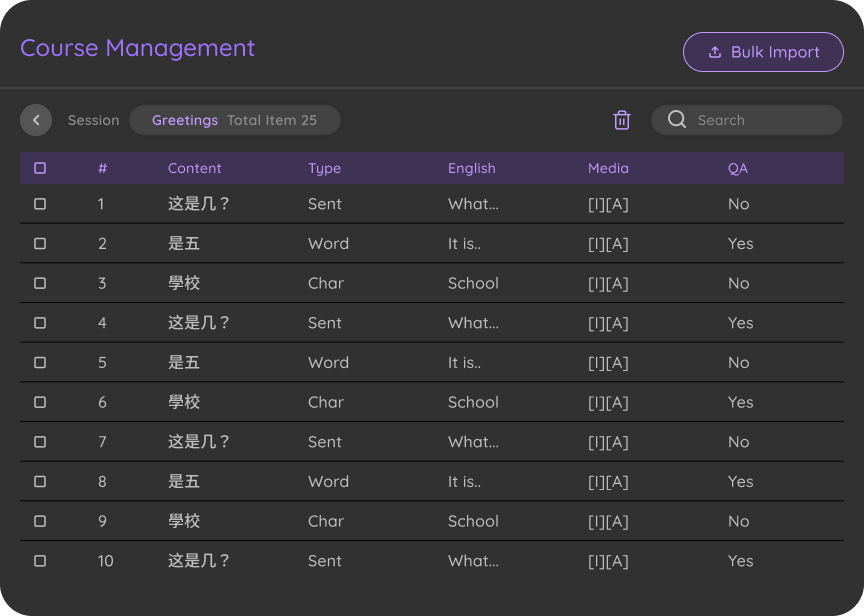Click the magnifying glass search icon
The image size is (864, 616).
[677, 120]
